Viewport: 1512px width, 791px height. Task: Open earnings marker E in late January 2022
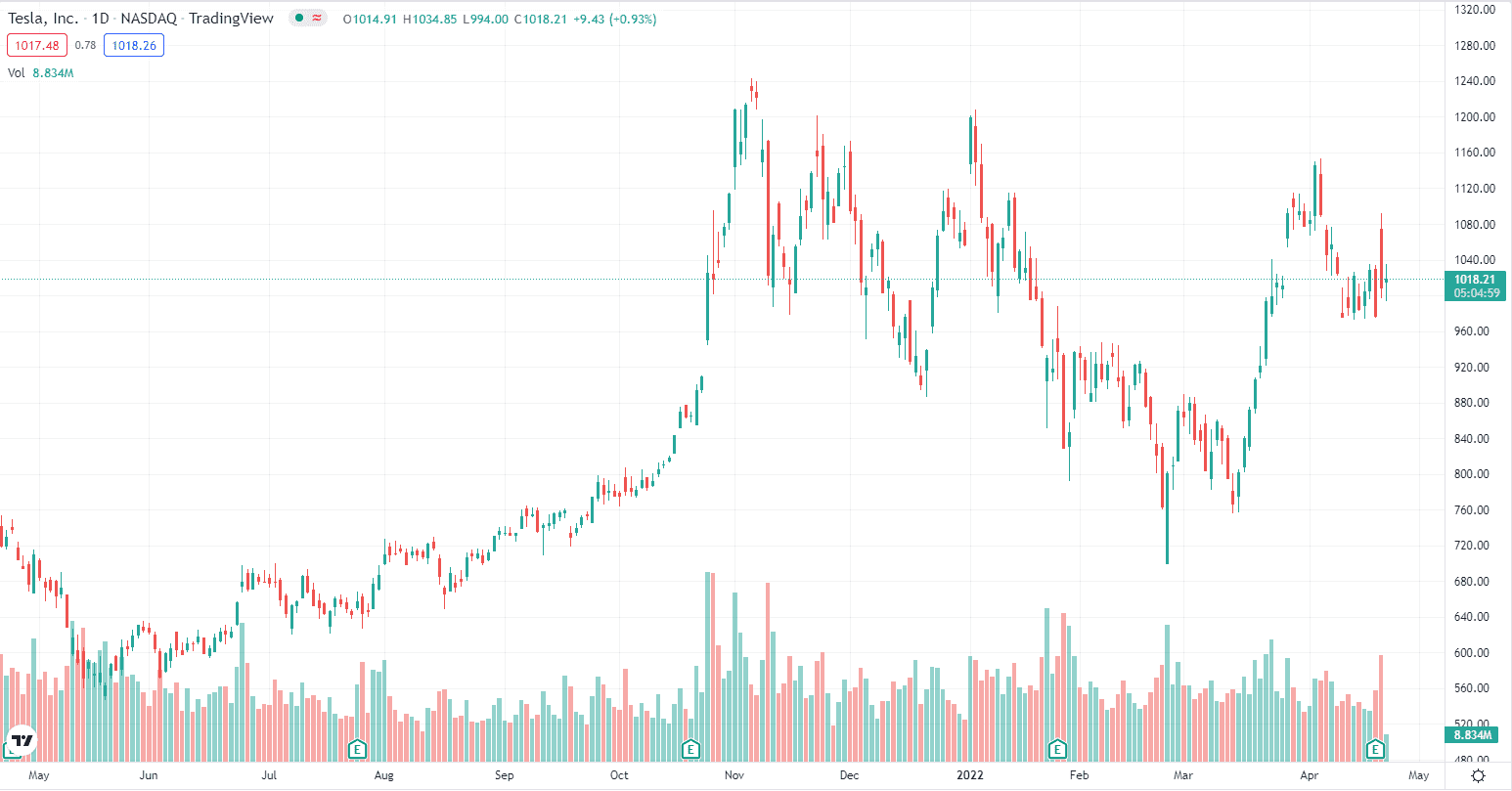tap(1057, 750)
